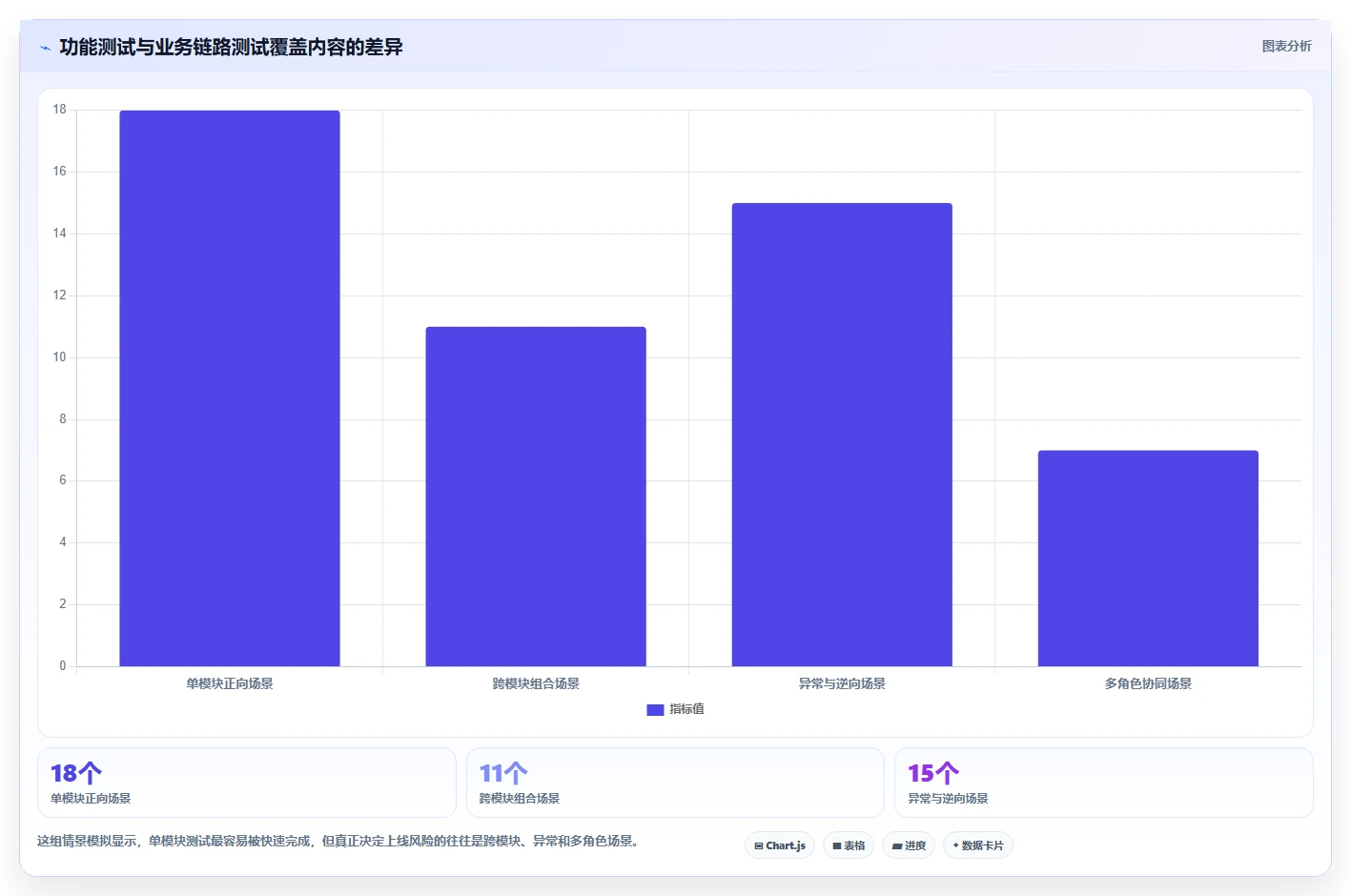Click the title 功能测试与业务链路测试覆盖内容的差异

click(x=231, y=47)
